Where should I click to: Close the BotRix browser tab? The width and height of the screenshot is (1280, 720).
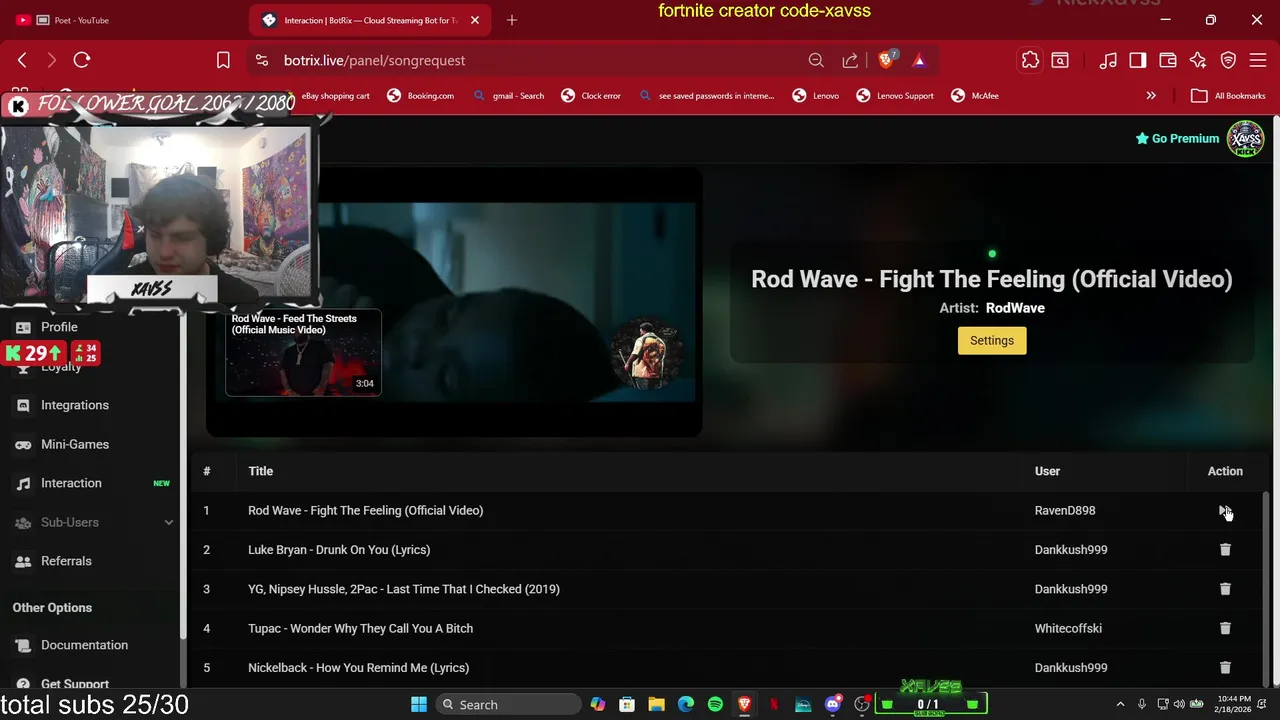475,20
